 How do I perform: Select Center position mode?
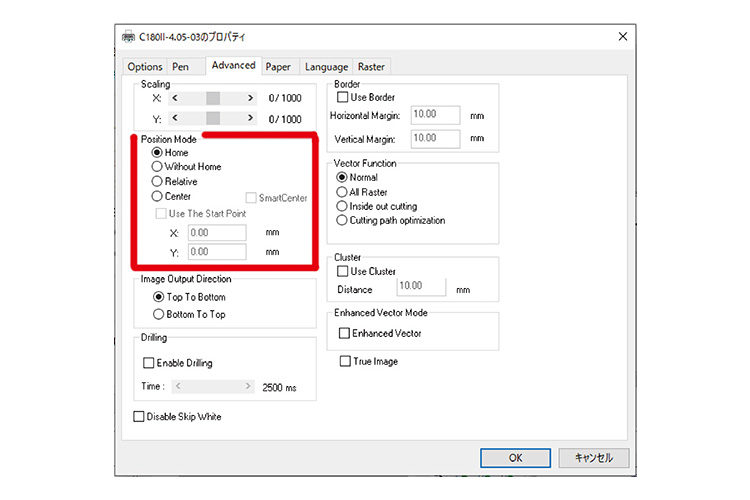(157, 197)
